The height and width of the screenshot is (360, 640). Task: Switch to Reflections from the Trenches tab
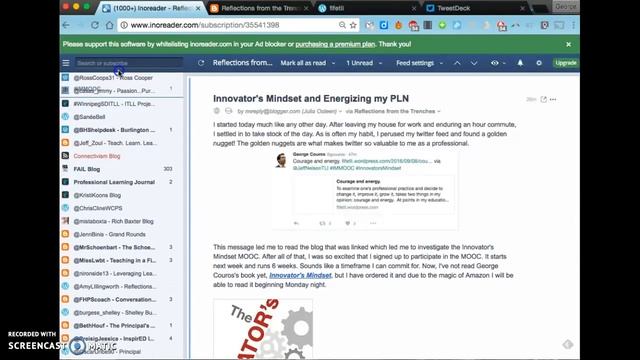point(259,8)
